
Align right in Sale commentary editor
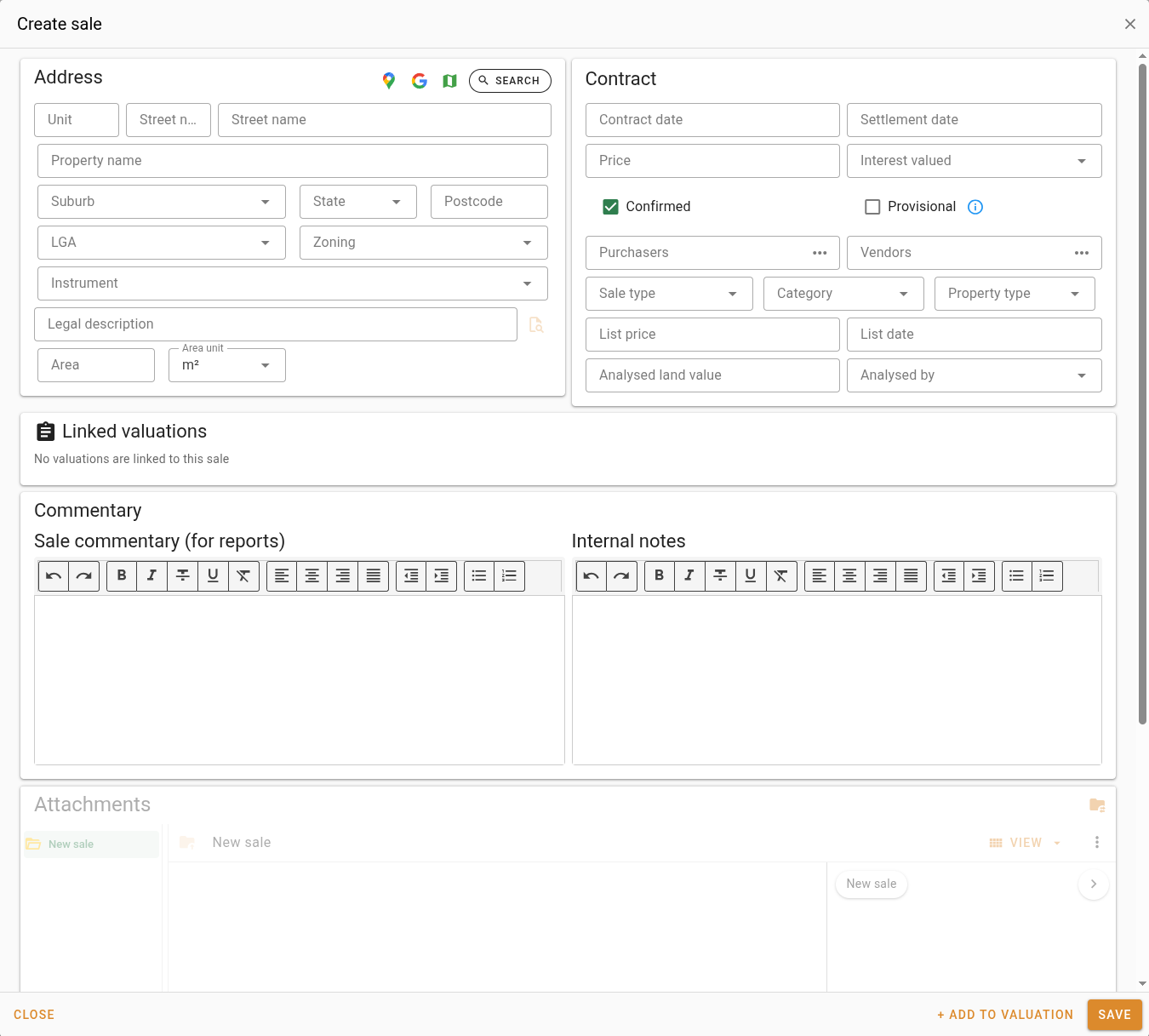pyautogui.click(x=343, y=576)
